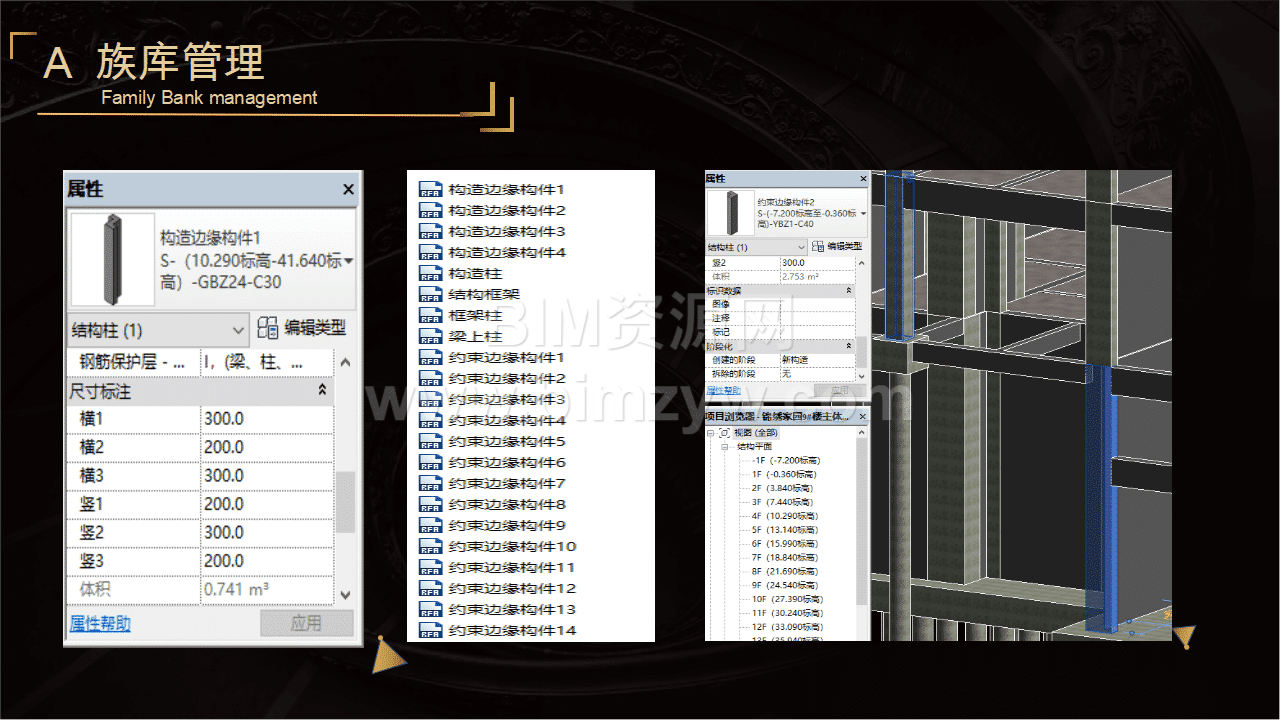
Task: Click the RFA file icon for 约束边缘构件3
Action: [430, 399]
